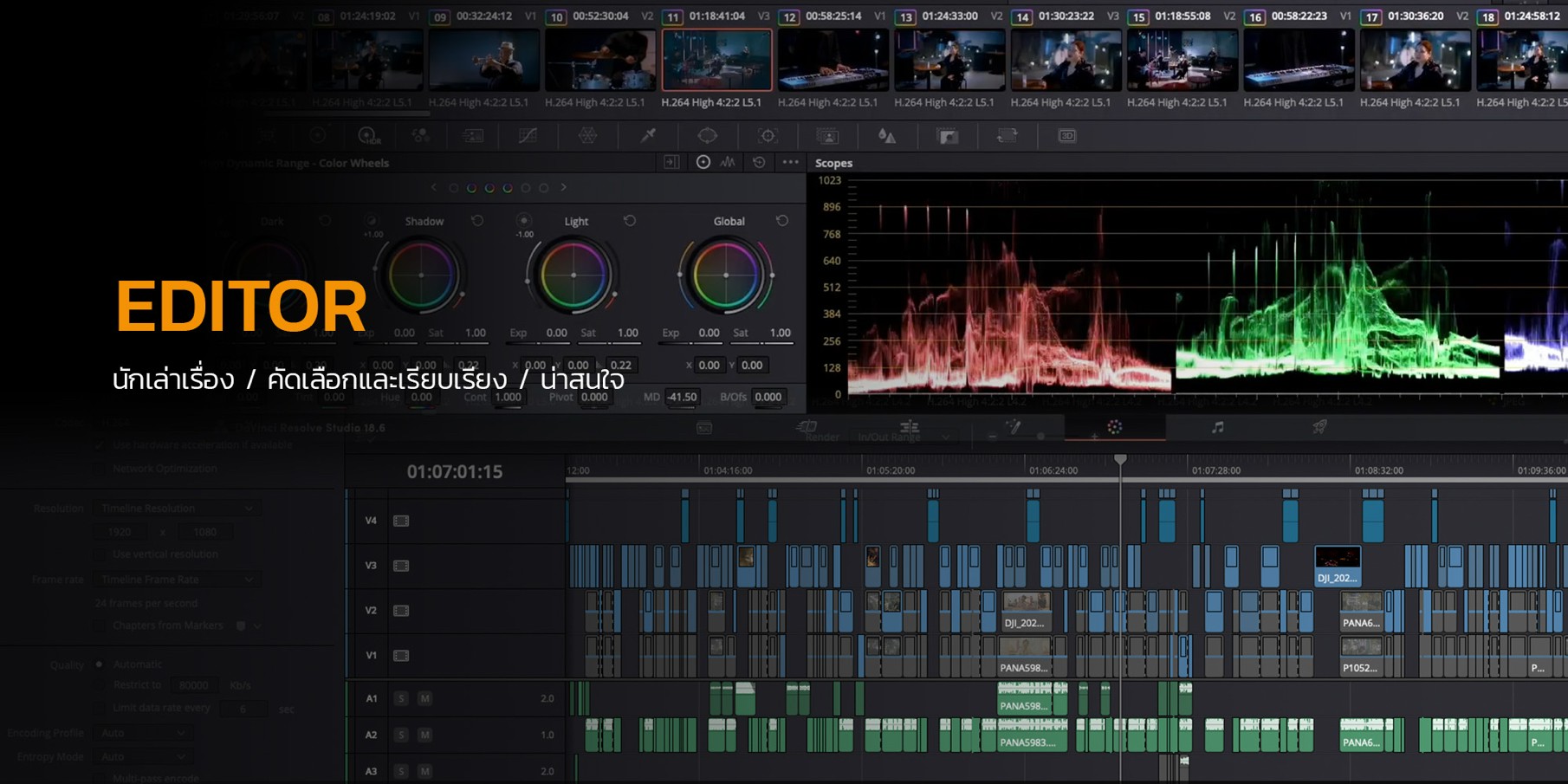This screenshot has width=1568, height=784.
Task: Open color wheels three-dot options menu
Action: (790, 162)
